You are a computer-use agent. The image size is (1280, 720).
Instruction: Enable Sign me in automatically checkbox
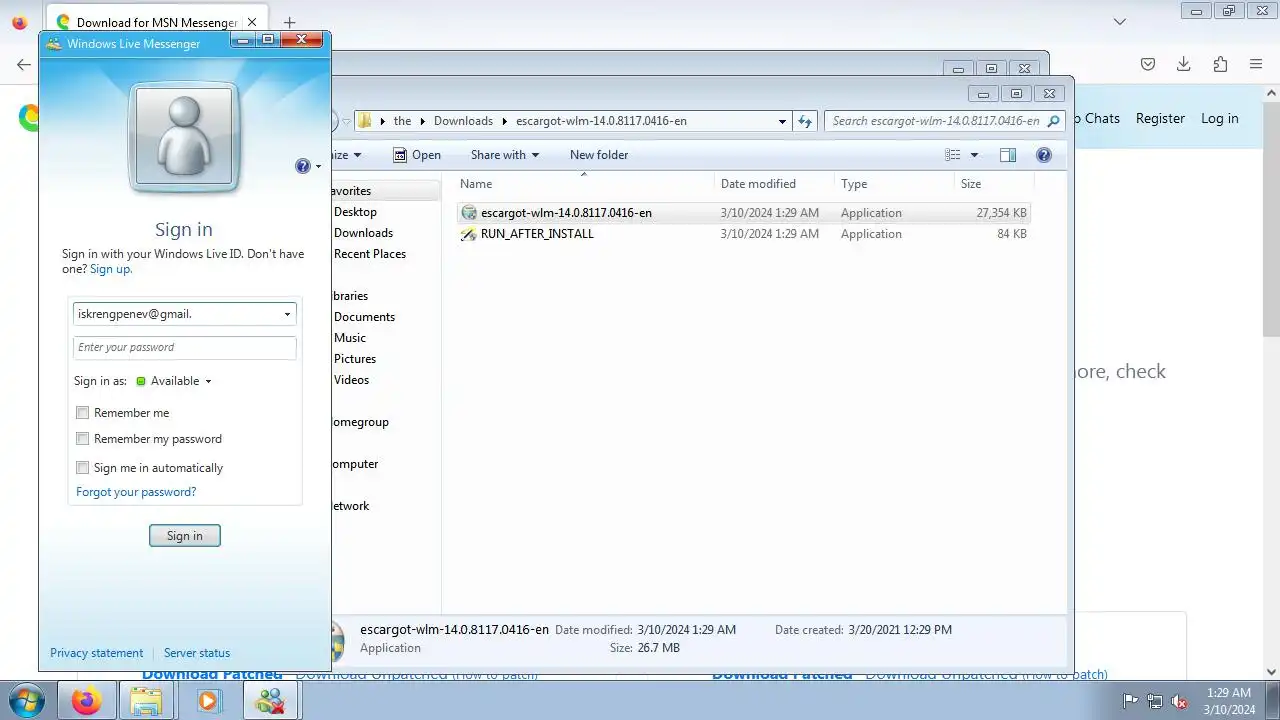[x=83, y=468]
